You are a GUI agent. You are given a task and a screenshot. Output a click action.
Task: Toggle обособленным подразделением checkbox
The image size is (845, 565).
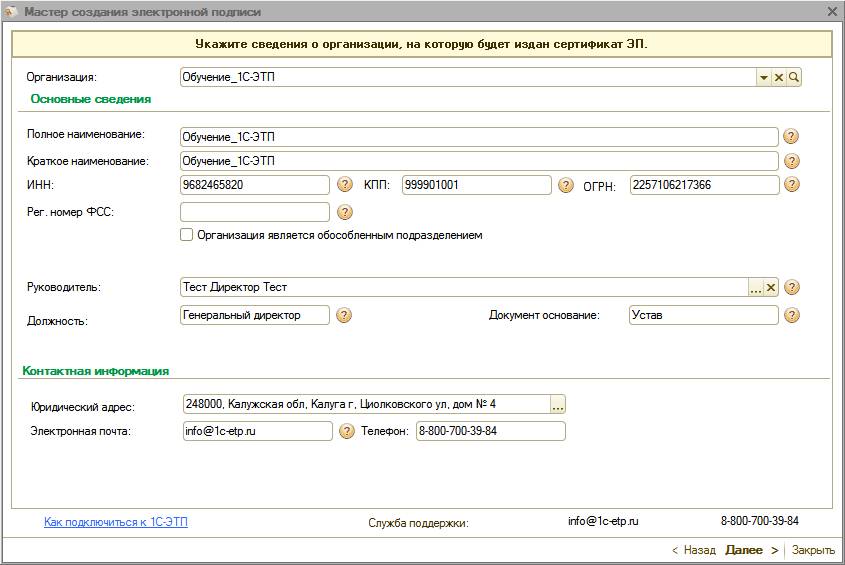[186, 235]
